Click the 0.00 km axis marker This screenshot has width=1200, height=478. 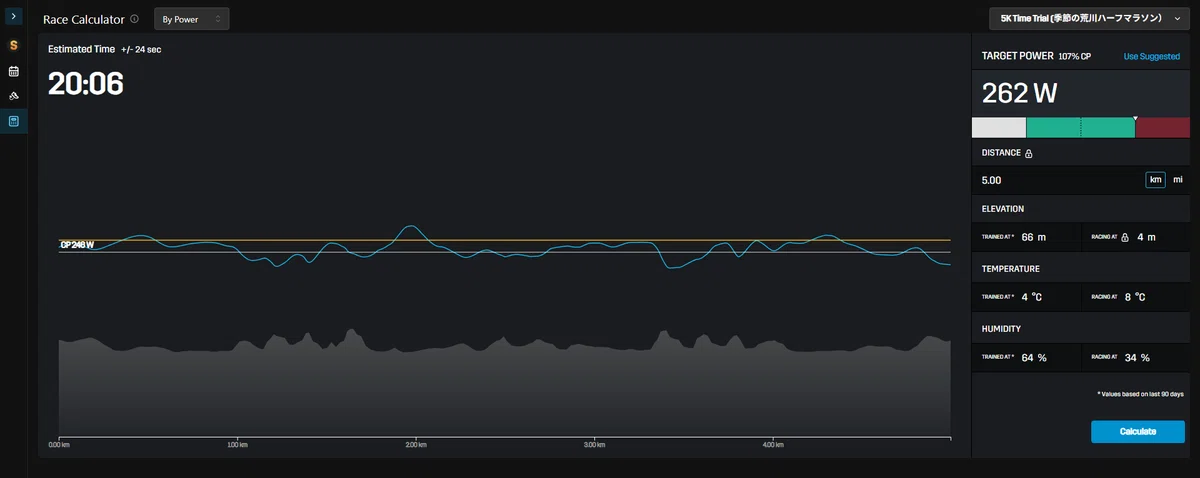60,444
